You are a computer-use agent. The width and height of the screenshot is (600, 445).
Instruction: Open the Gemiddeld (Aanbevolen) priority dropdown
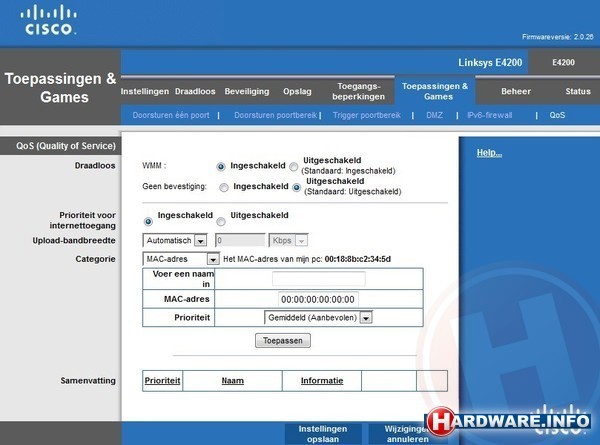318,318
